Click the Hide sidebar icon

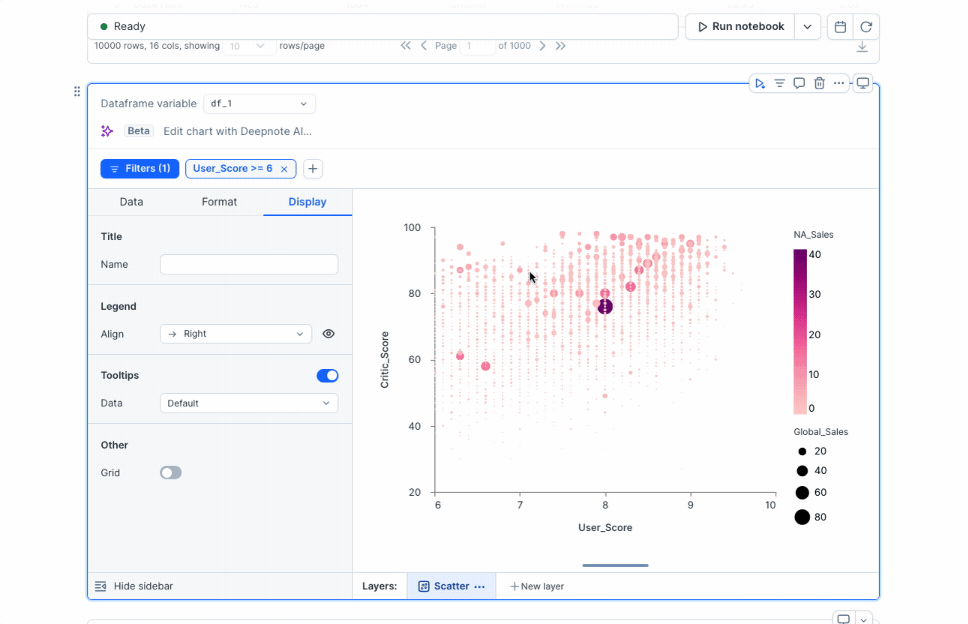coord(101,586)
